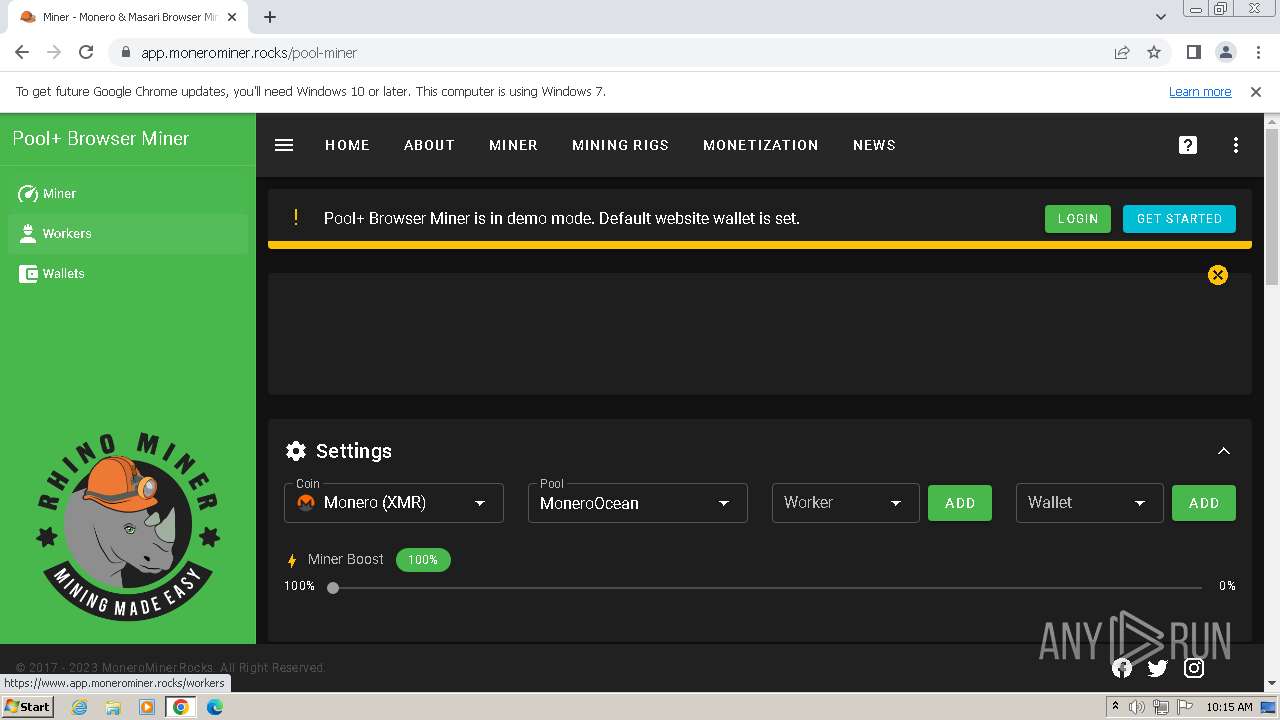Screen dimensions: 1280x720
Task: Select Workers in the sidebar
Action: pos(128,234)
